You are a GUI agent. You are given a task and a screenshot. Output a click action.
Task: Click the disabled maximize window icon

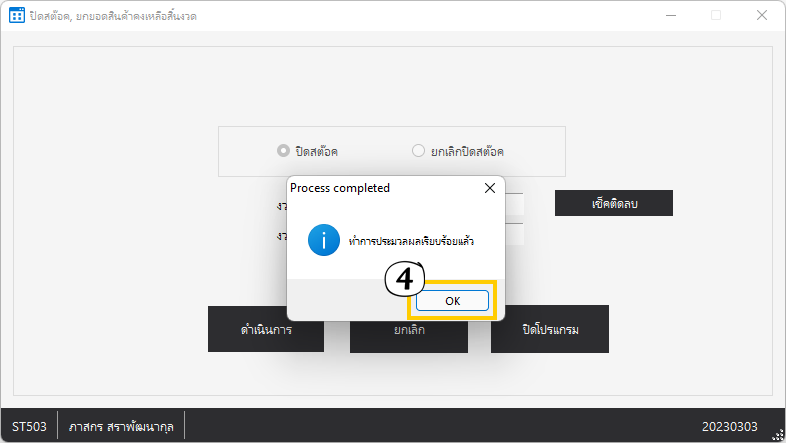coord(716,16)
